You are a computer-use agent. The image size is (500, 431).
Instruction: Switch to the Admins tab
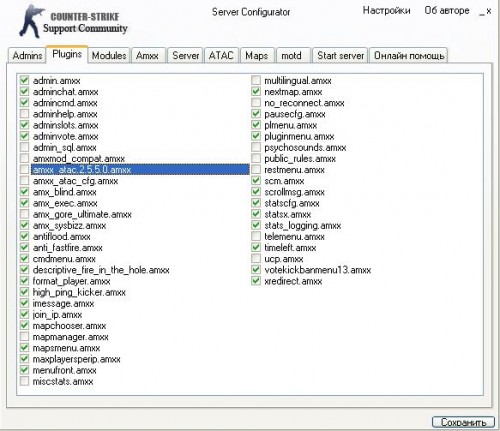27,55
